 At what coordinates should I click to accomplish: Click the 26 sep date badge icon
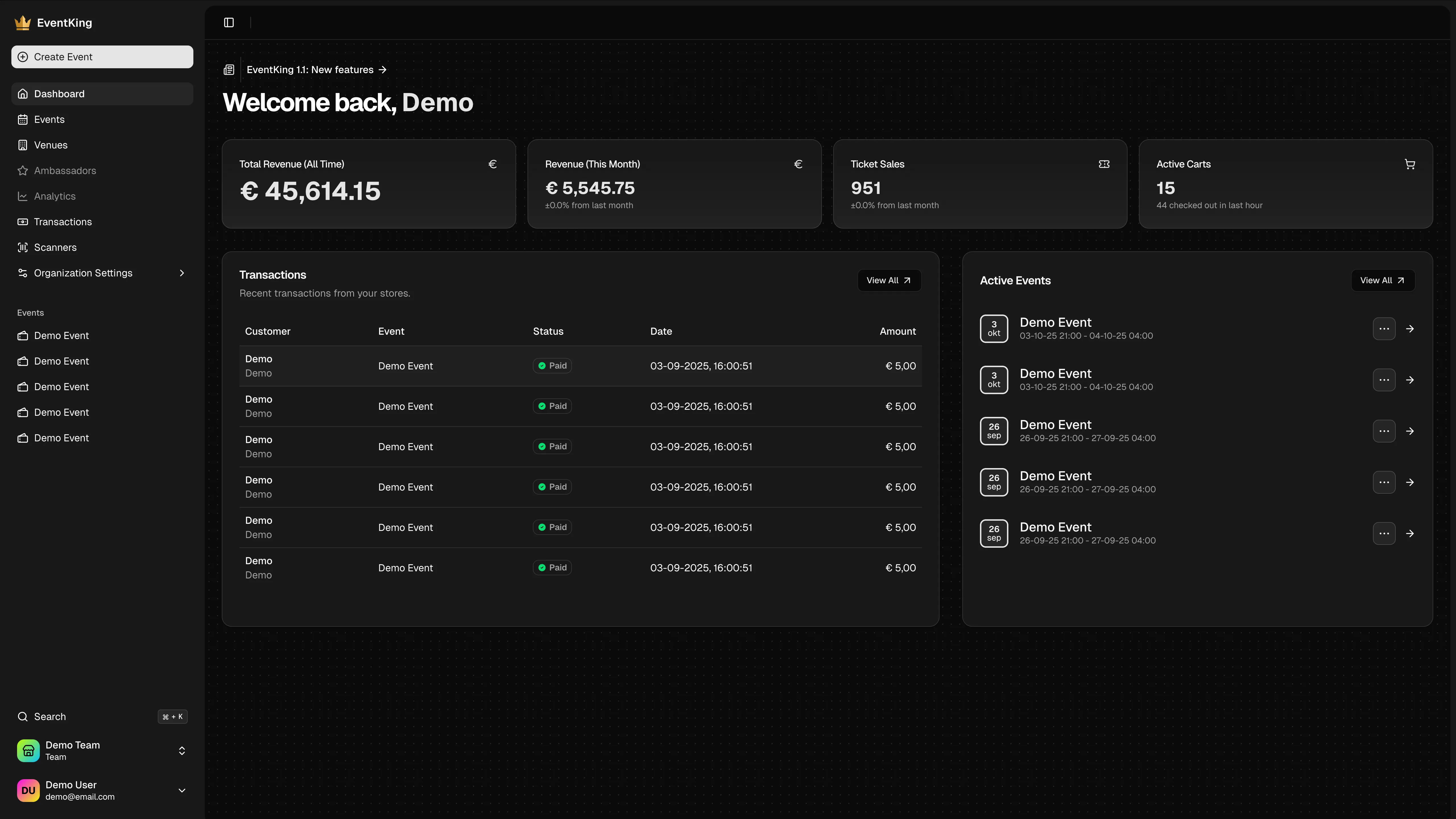(994, 431)
